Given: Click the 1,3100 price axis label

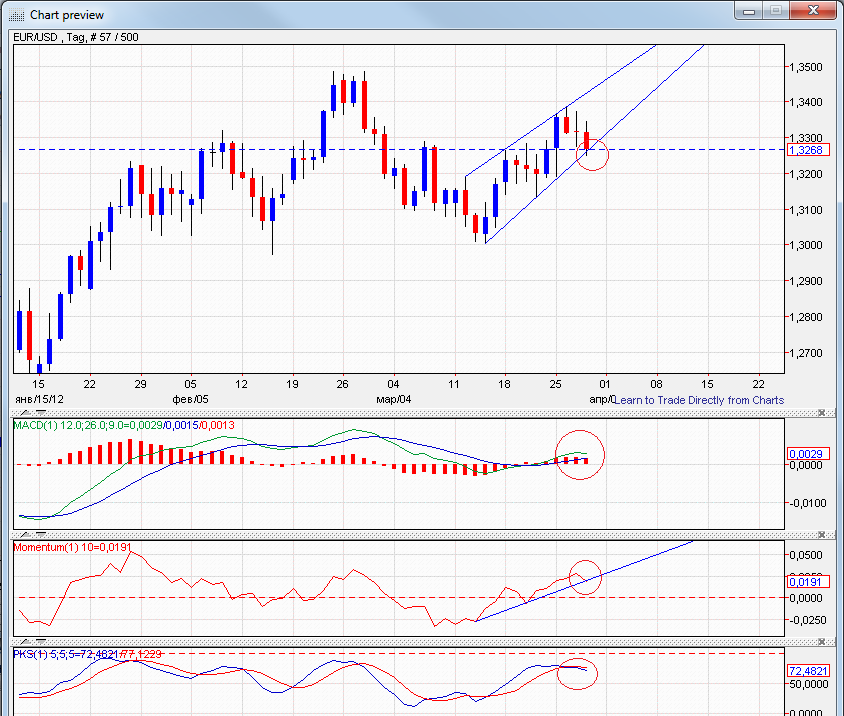Looking at the screenshot, I should click(x=806, y=210).
